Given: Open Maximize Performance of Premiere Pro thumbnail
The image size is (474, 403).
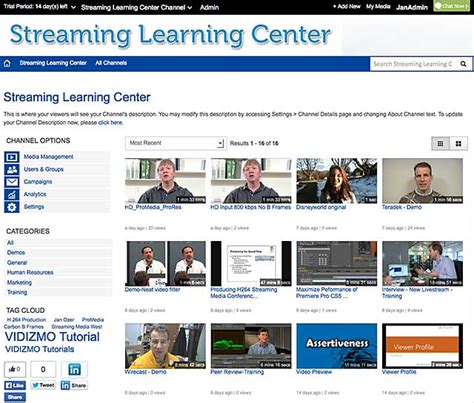Looking at the screenshot, I should pyautogui.click(x=337, y=263).
